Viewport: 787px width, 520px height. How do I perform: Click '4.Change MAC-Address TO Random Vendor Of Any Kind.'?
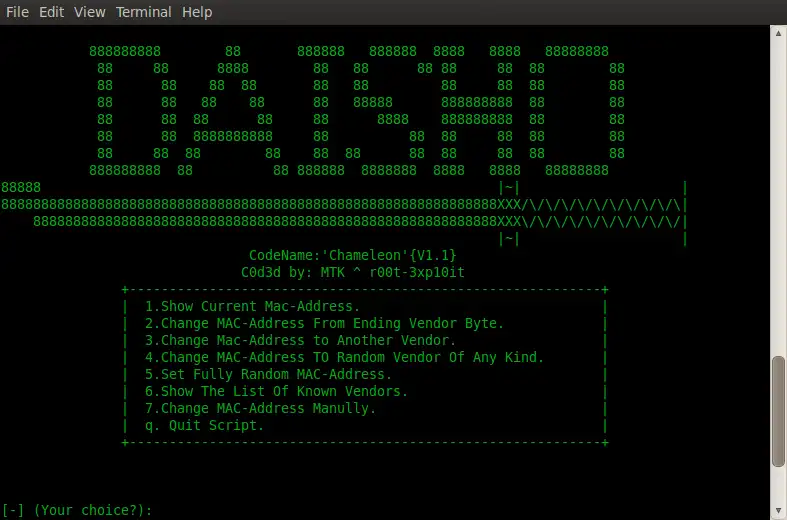tap(344, 357)
